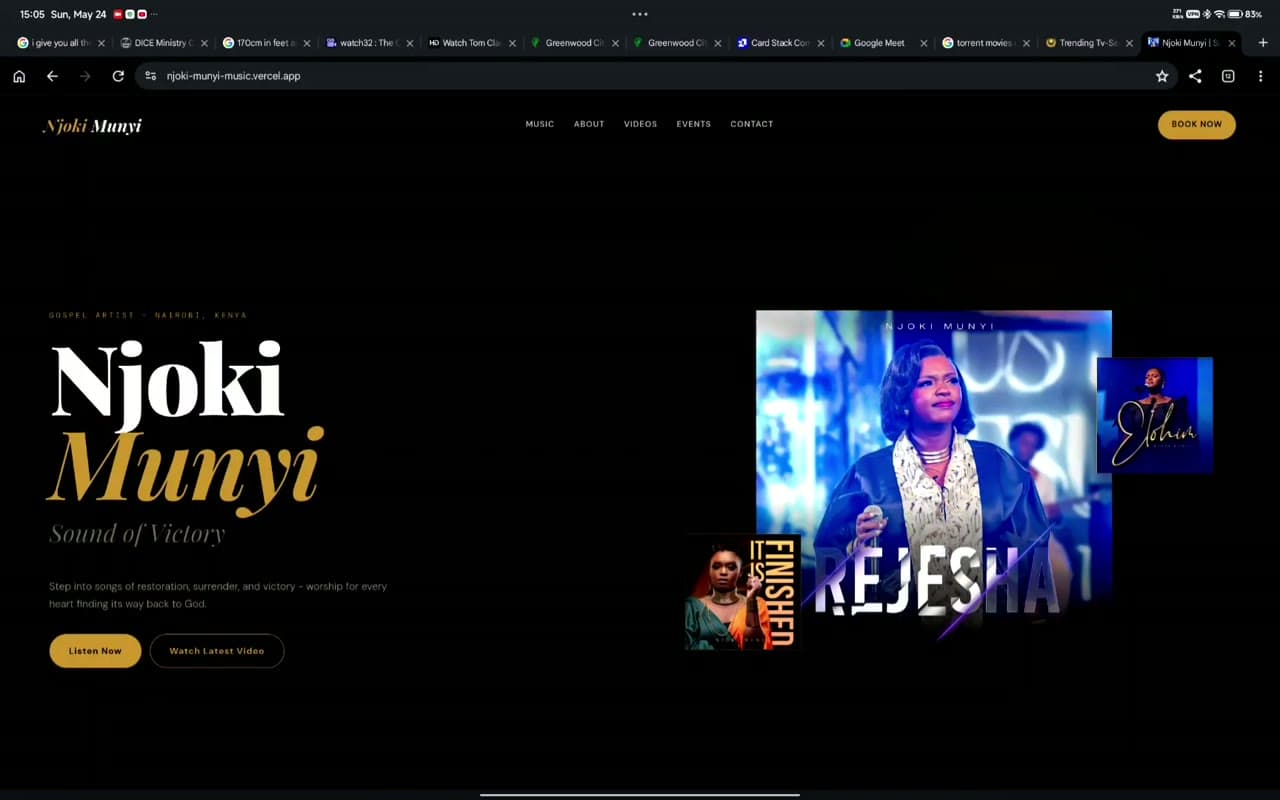The image size is (1280, 800).
Task: Open the browser three-dot menu
Action: [x=1260, y=76]
